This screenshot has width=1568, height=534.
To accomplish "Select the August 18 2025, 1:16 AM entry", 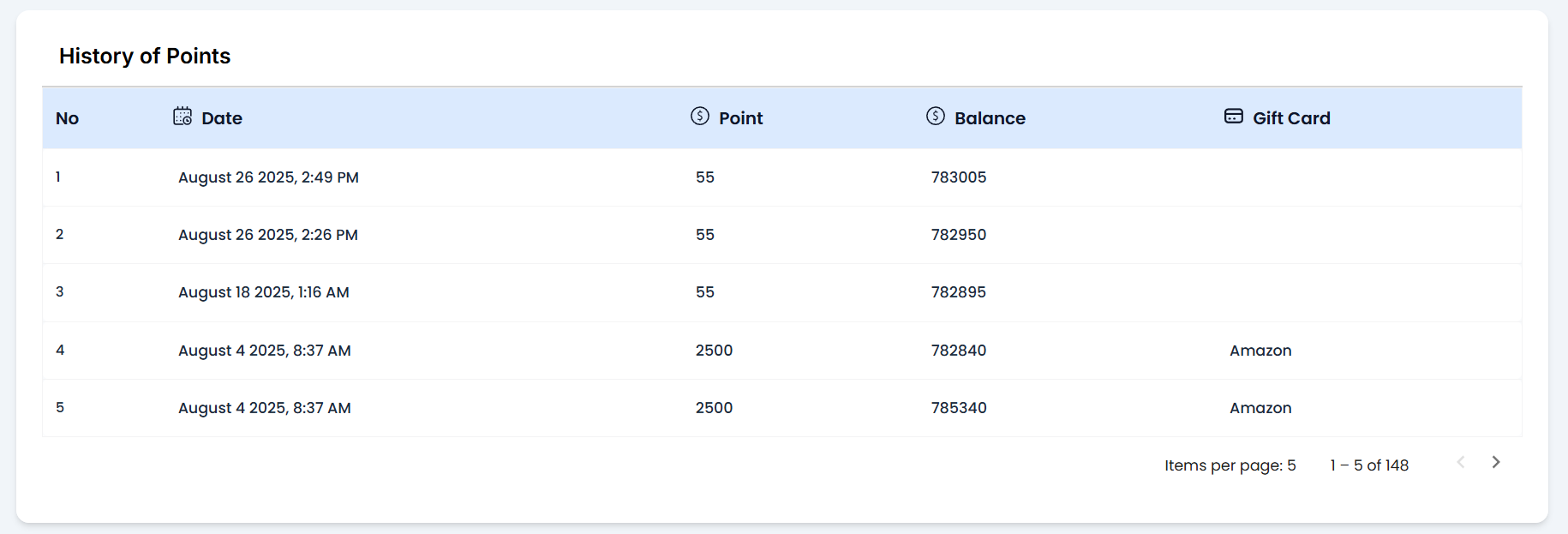I will point(264,292).
